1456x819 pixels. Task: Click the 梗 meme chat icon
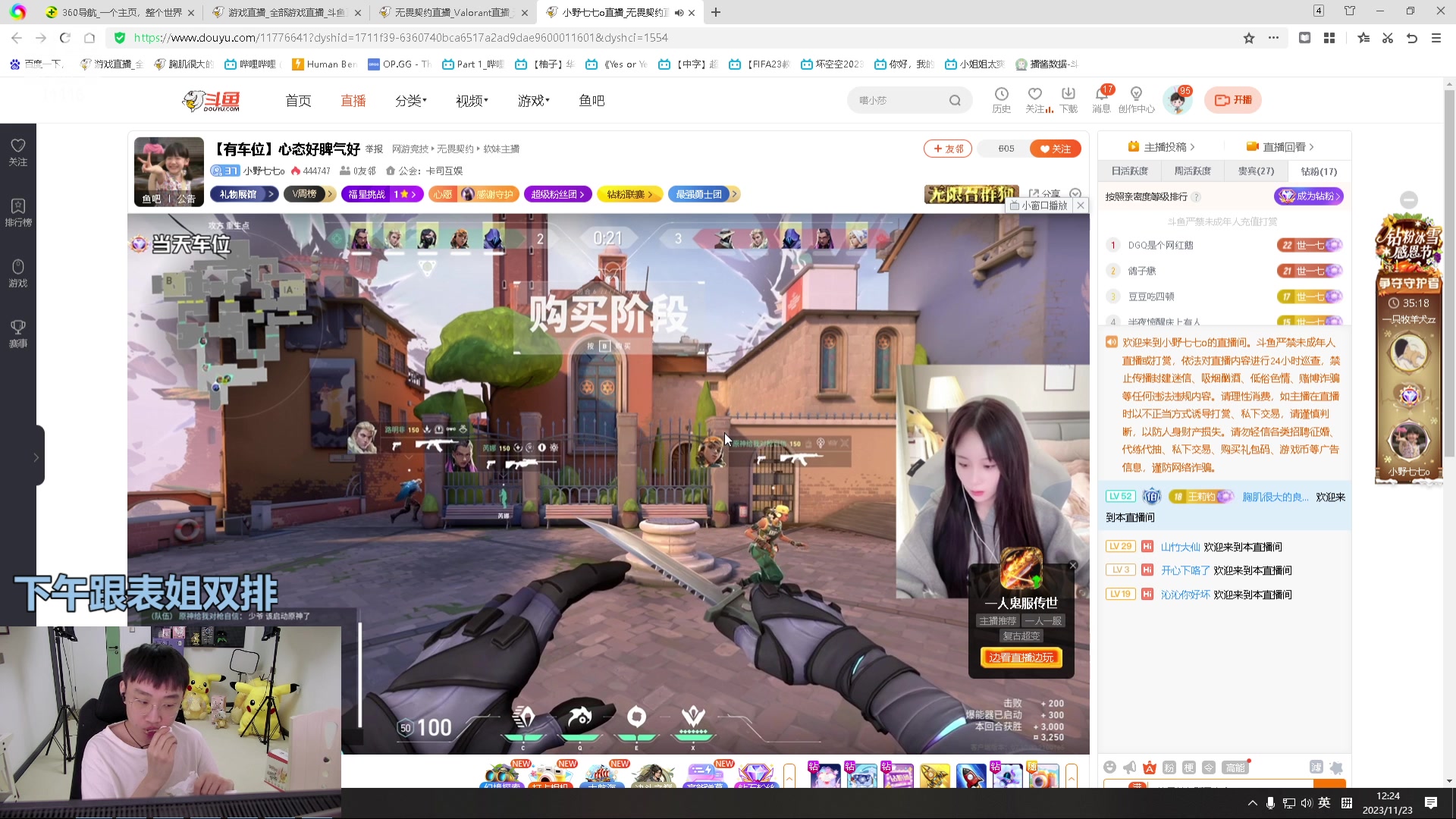1189,767
